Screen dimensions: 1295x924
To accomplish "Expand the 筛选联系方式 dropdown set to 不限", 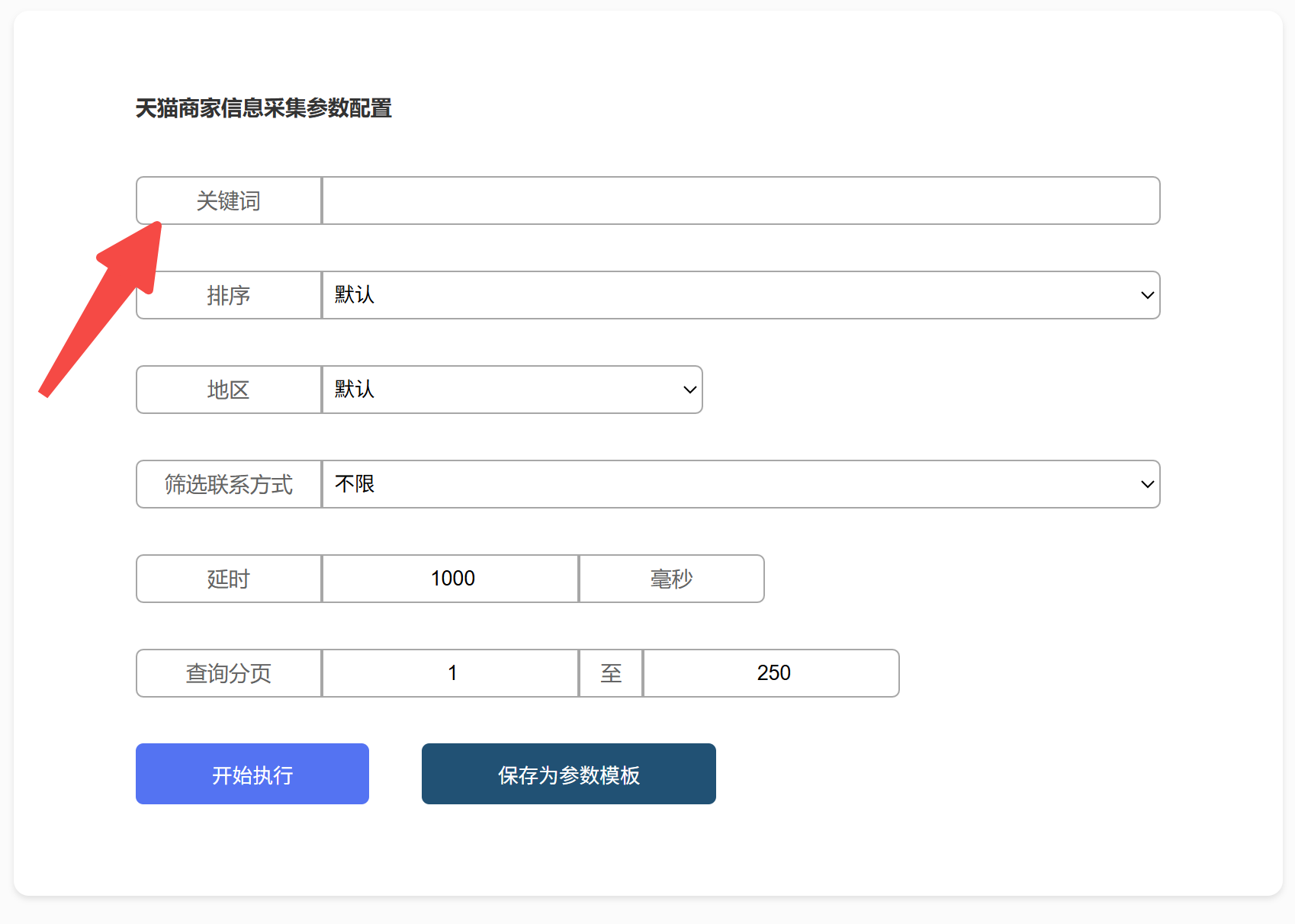I will (741, 484).
